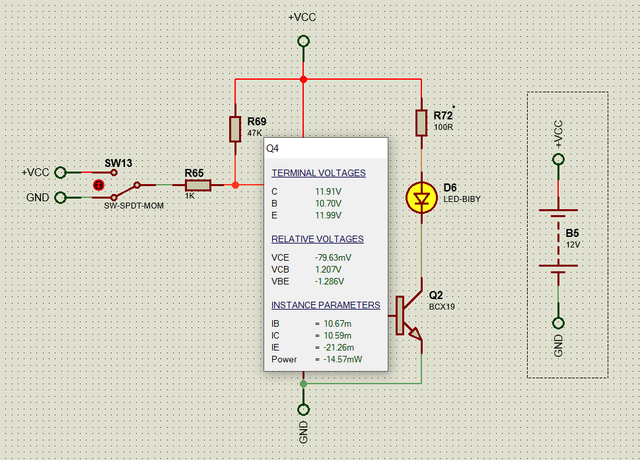This screenshot has height=460, width=640.
Task: Toggle the SW13 red actuator button
Action: click(x=98, y=185)
